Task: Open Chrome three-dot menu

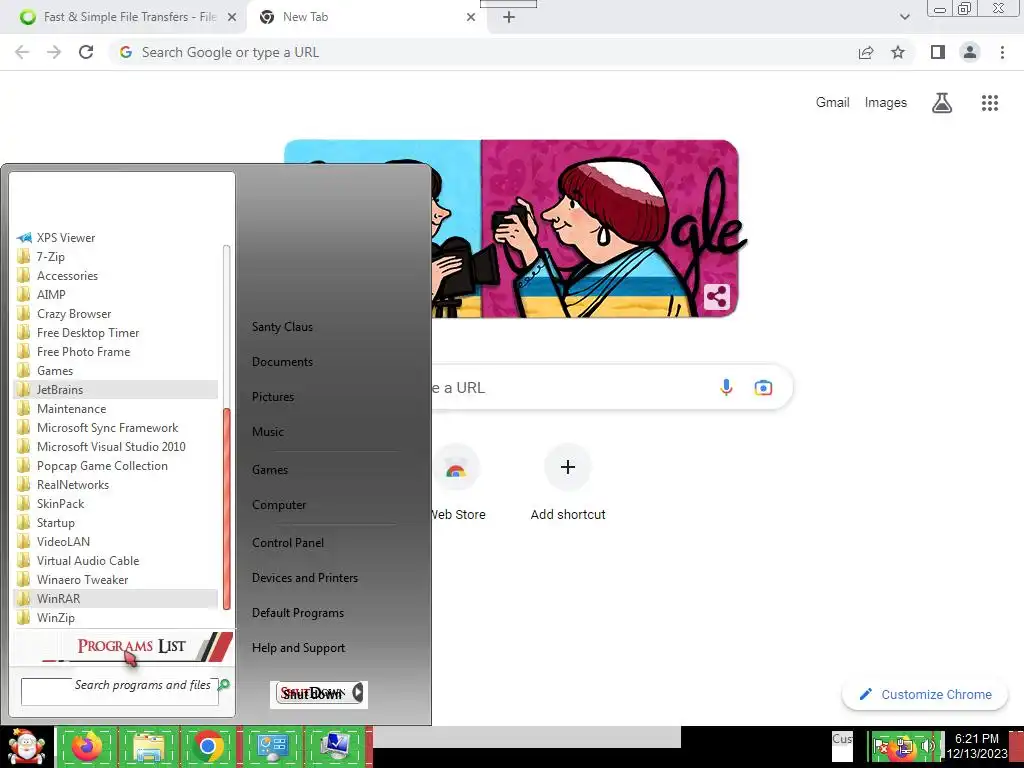Action: tap(1002, 52)
